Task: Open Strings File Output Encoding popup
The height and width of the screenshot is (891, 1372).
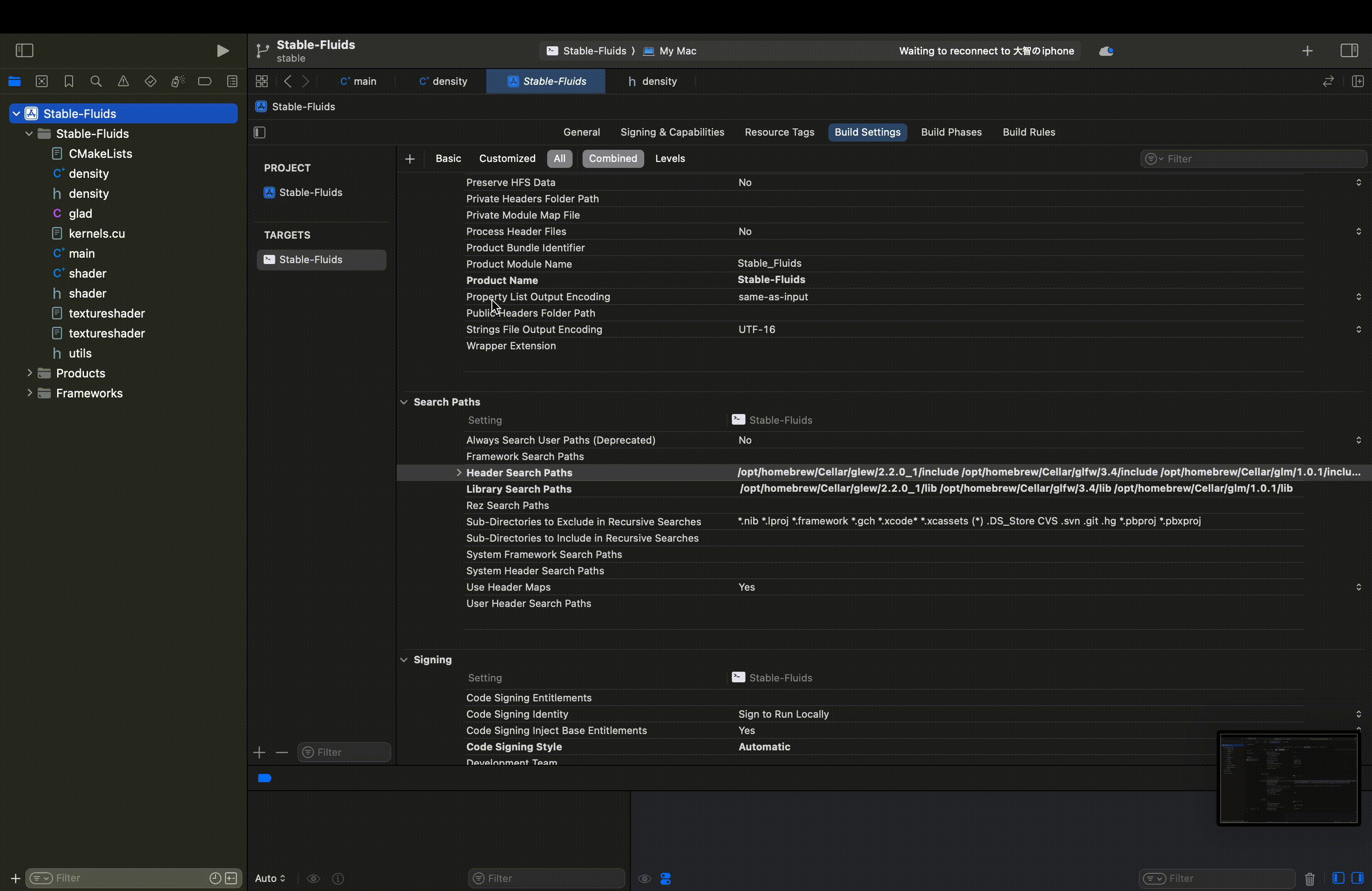Action: pyautogui.click(x=1359, y=329)
